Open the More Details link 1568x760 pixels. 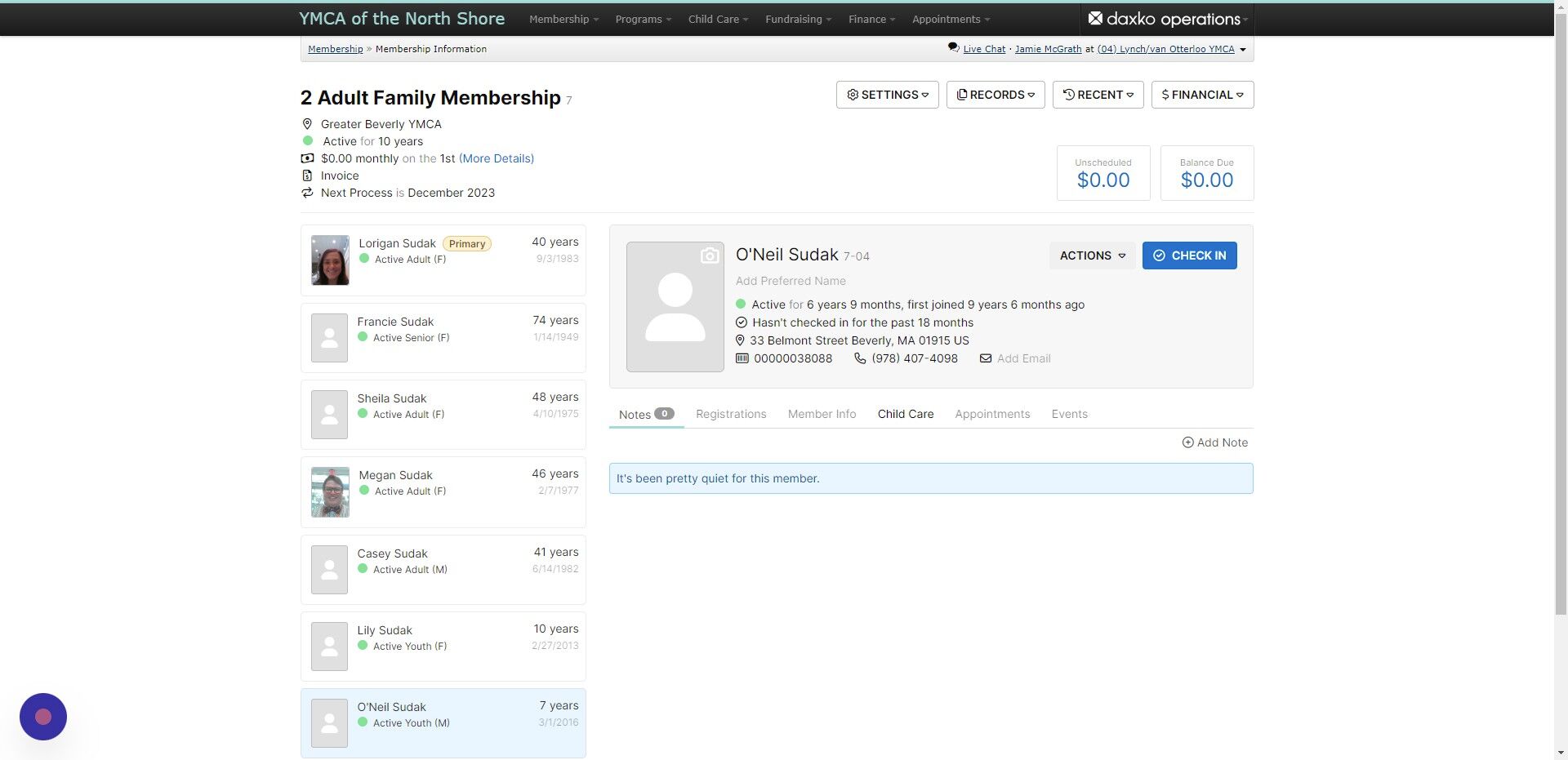497,158
